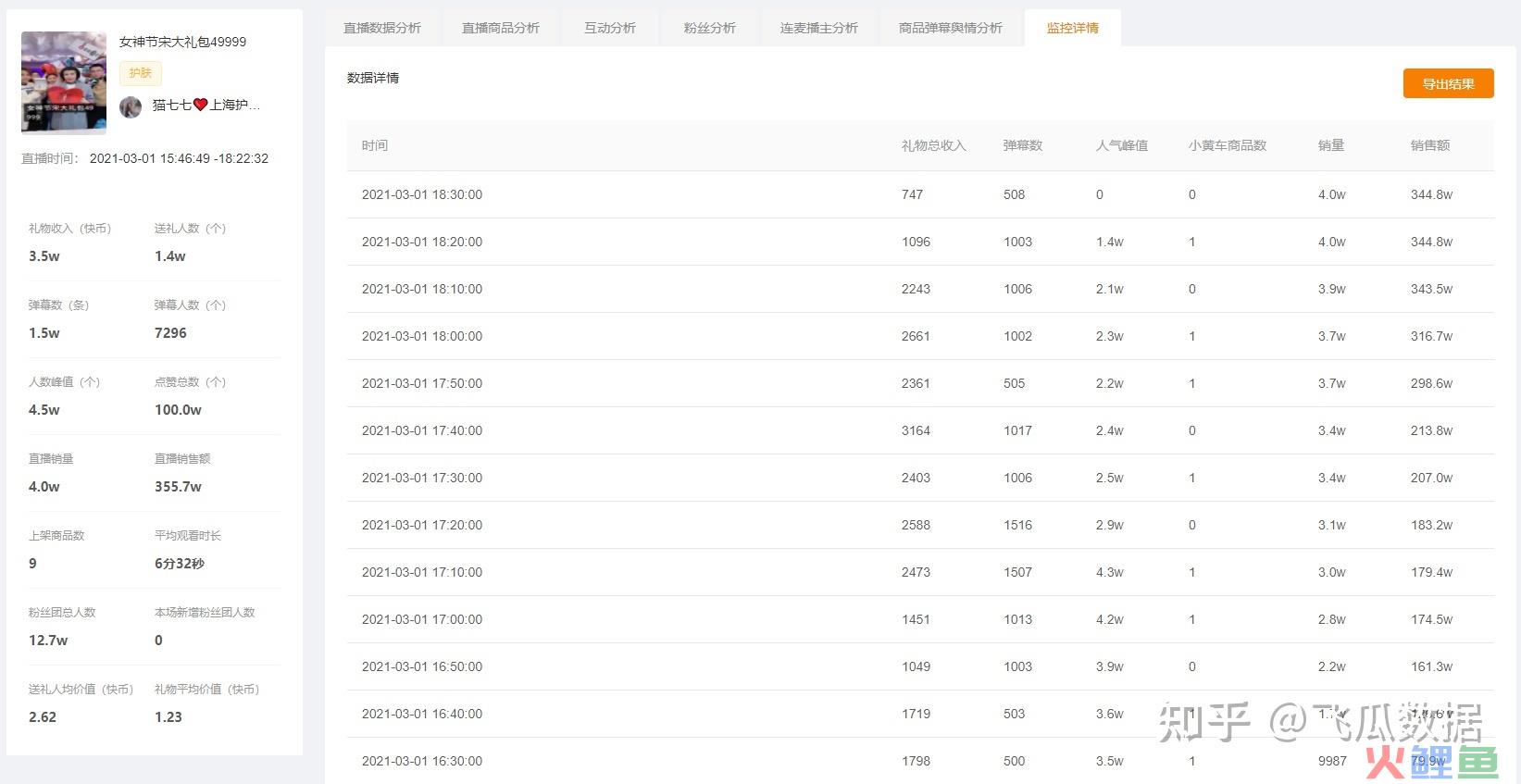The image size is (1521, 784).
Task: Click sales amount 213.8w
Action: [x=1432, y=430]
